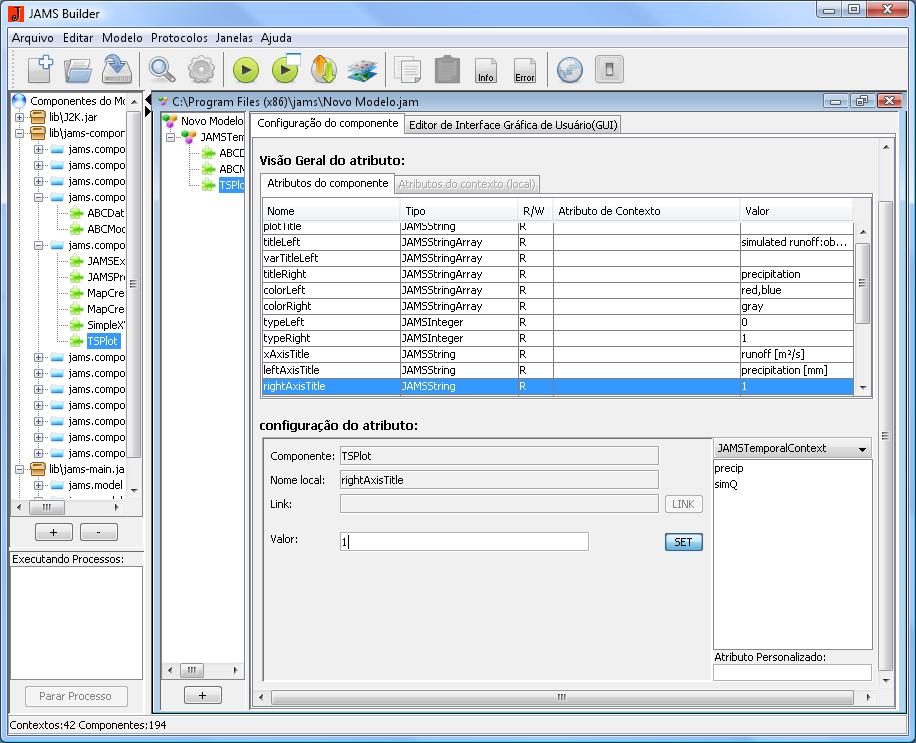Click the globe icon in toolbar
This screenshot has width=916, height=743.
(569, 69)
